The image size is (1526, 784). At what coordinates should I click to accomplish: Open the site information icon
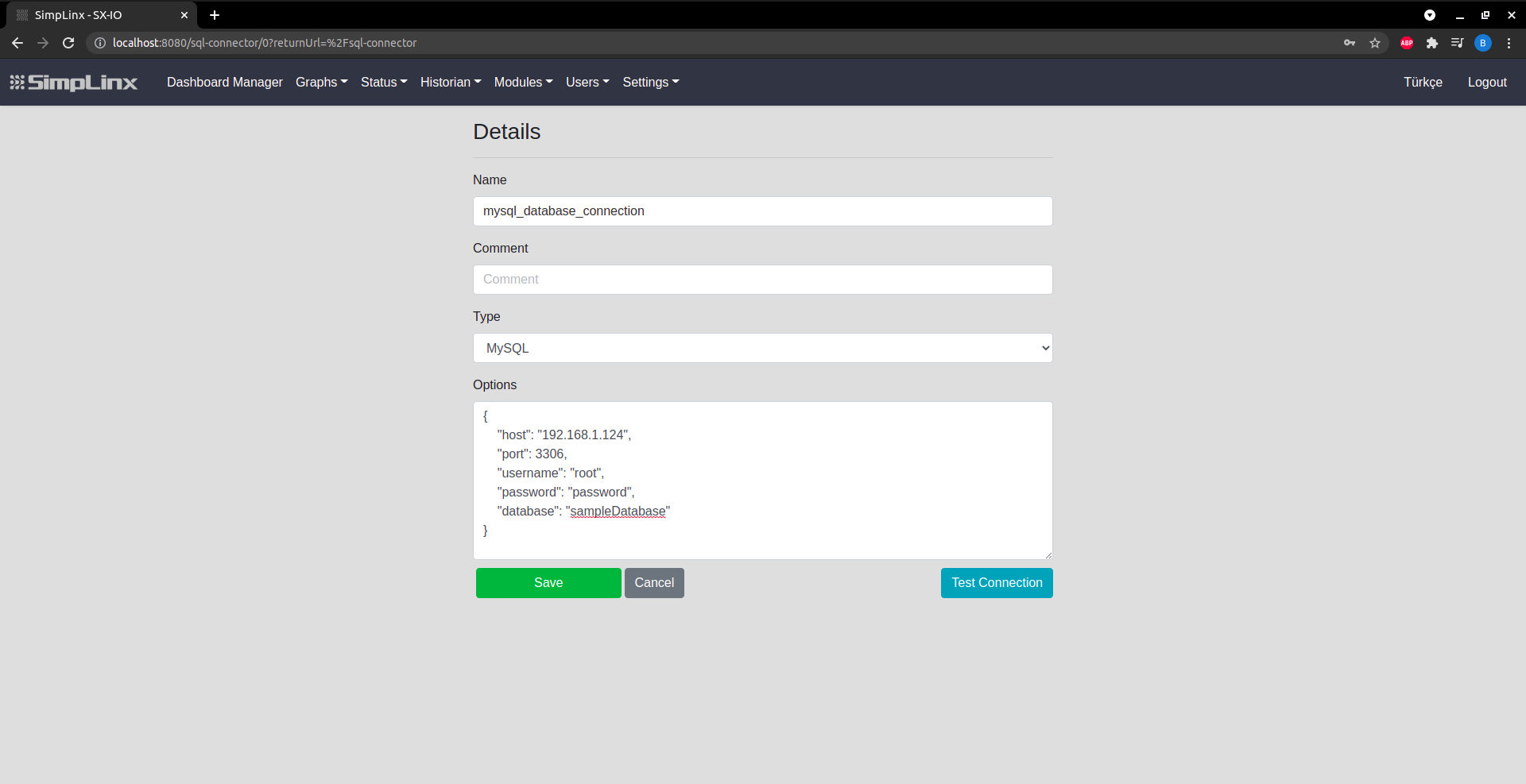point(100,43)
